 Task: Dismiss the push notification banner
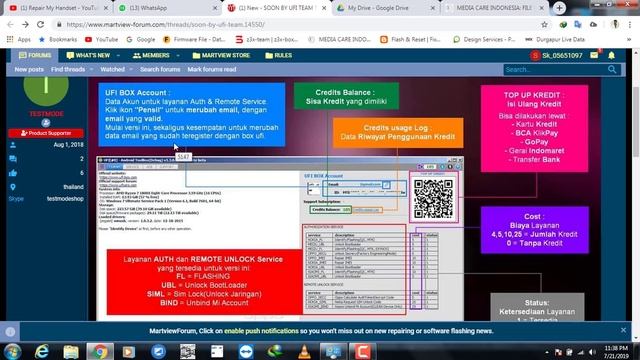(623, 330)
